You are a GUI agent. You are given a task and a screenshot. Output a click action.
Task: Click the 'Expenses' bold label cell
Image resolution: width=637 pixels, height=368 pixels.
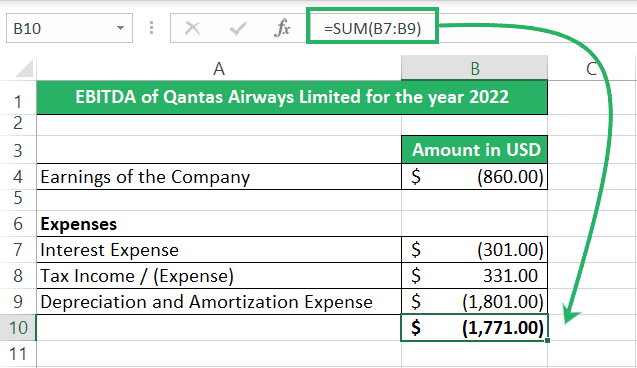point(219,223)
